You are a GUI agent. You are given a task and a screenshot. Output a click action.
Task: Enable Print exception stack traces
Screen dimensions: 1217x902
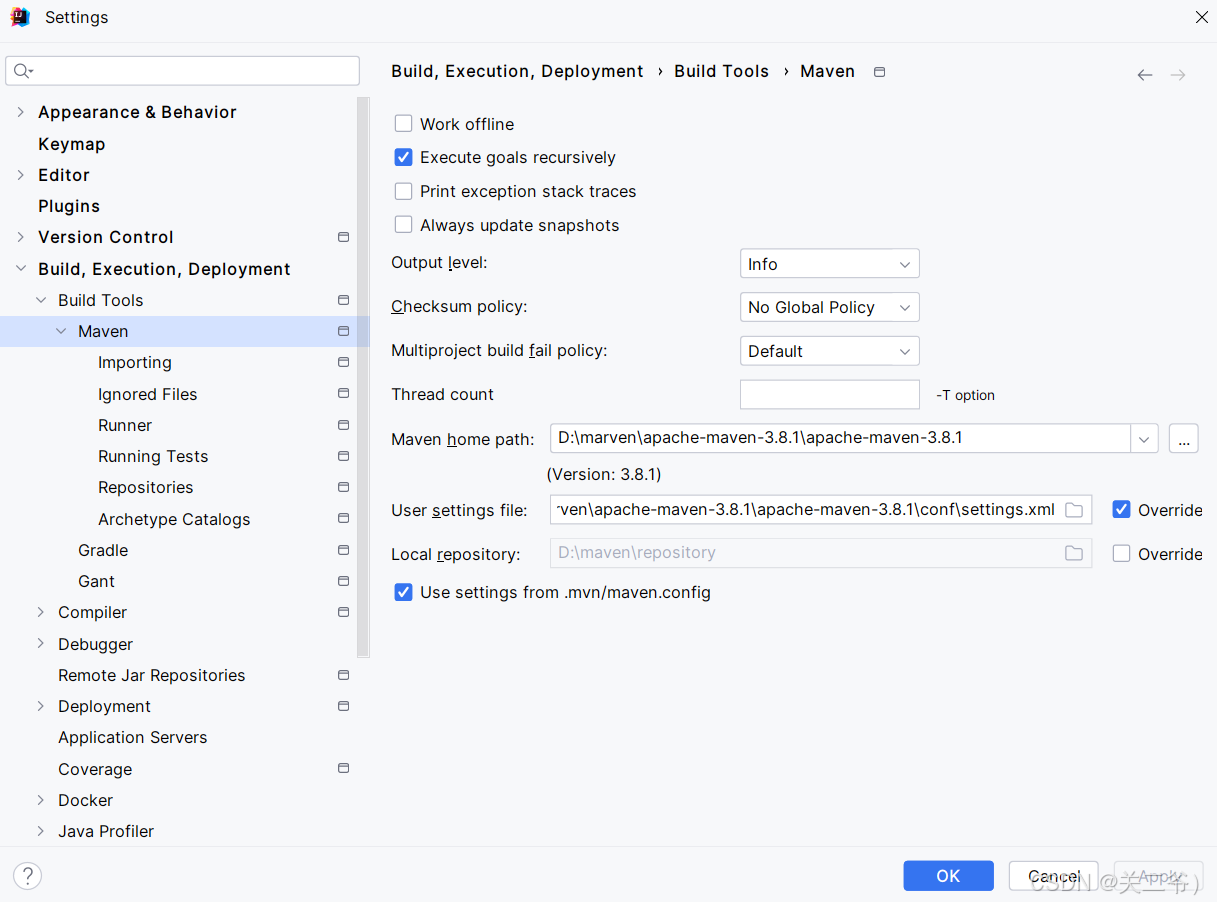[404, 191]
